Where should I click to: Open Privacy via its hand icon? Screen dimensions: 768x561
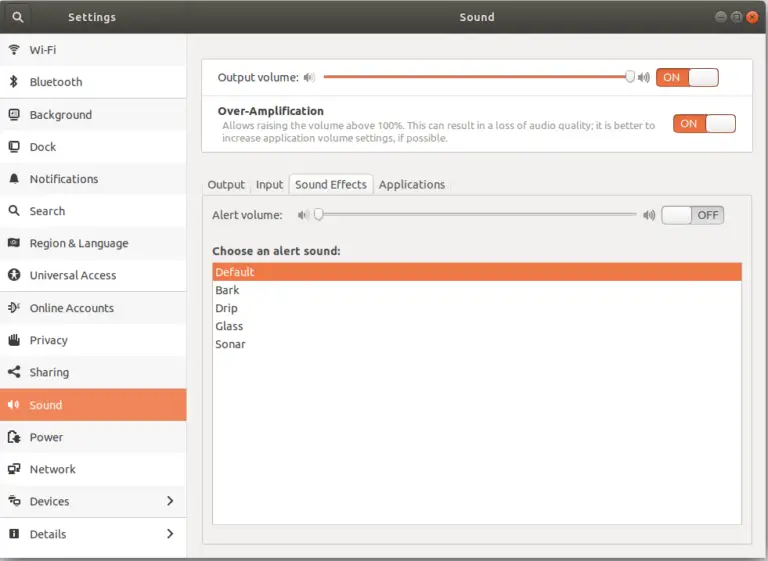(14, 340)
